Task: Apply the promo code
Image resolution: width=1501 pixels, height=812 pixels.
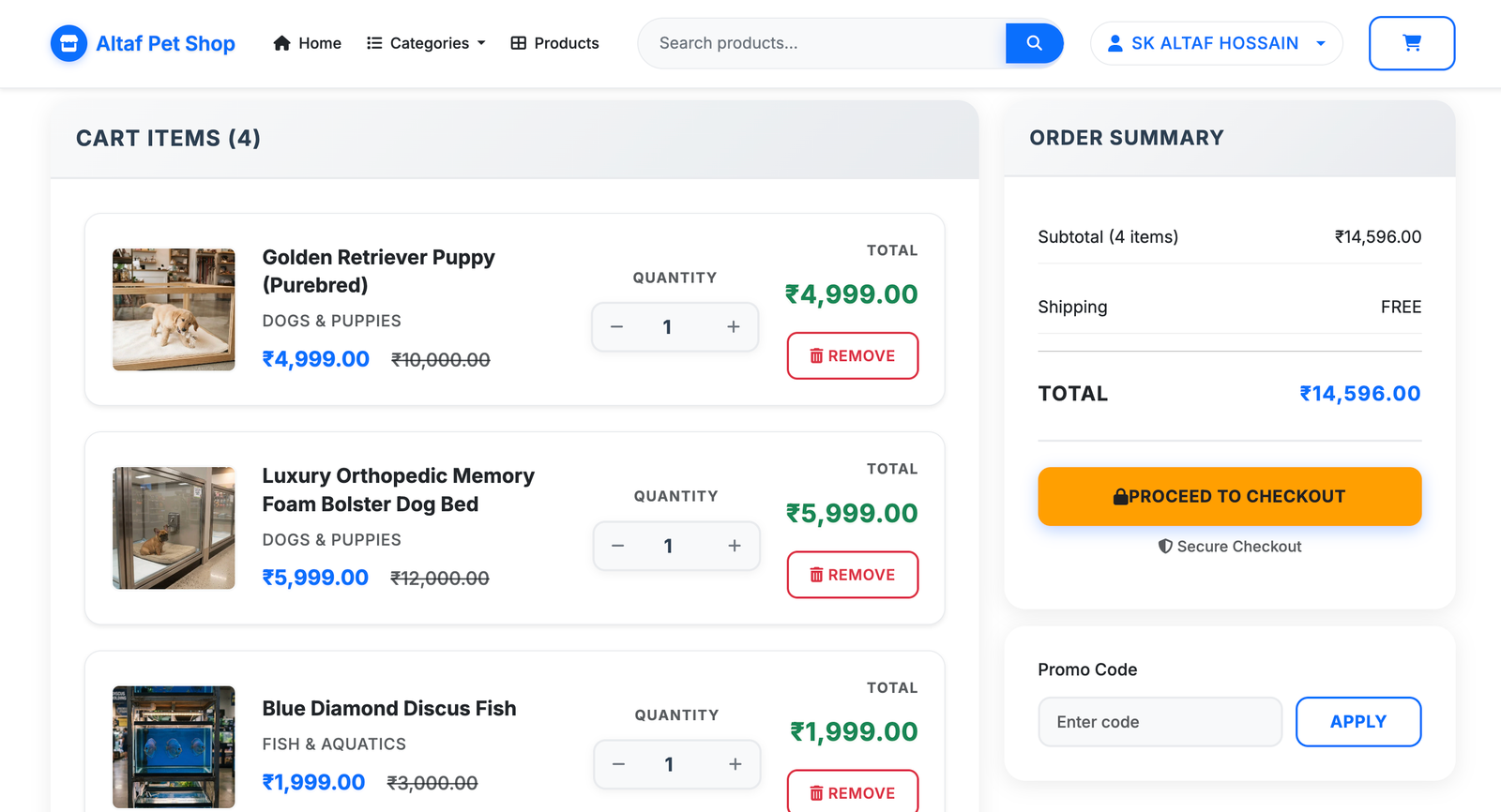Action: [1358, 721]
